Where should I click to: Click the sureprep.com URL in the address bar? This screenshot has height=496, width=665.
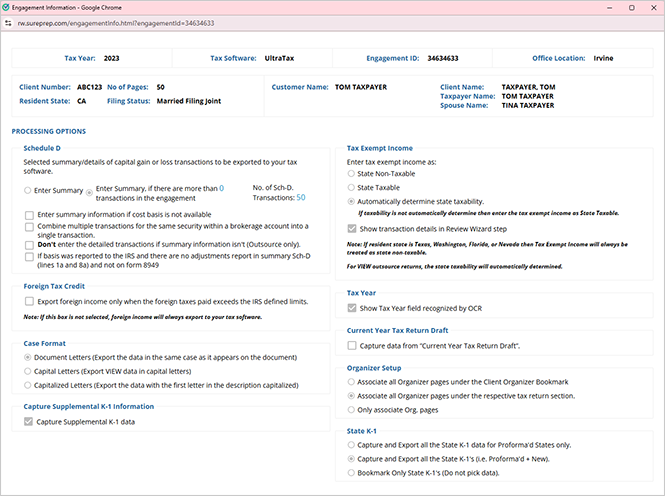pyautogui.click(x=116, y=23)
